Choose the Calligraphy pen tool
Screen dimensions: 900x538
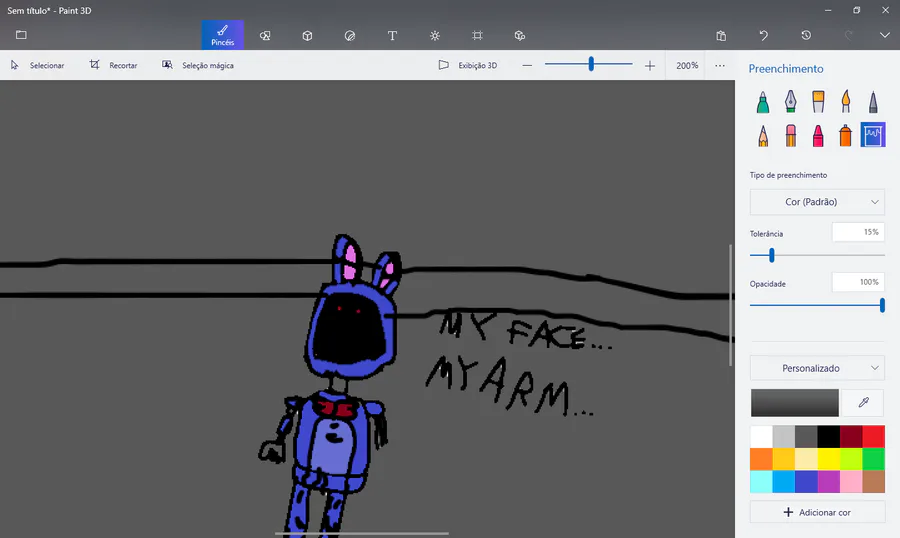click(x=790, y=102)
